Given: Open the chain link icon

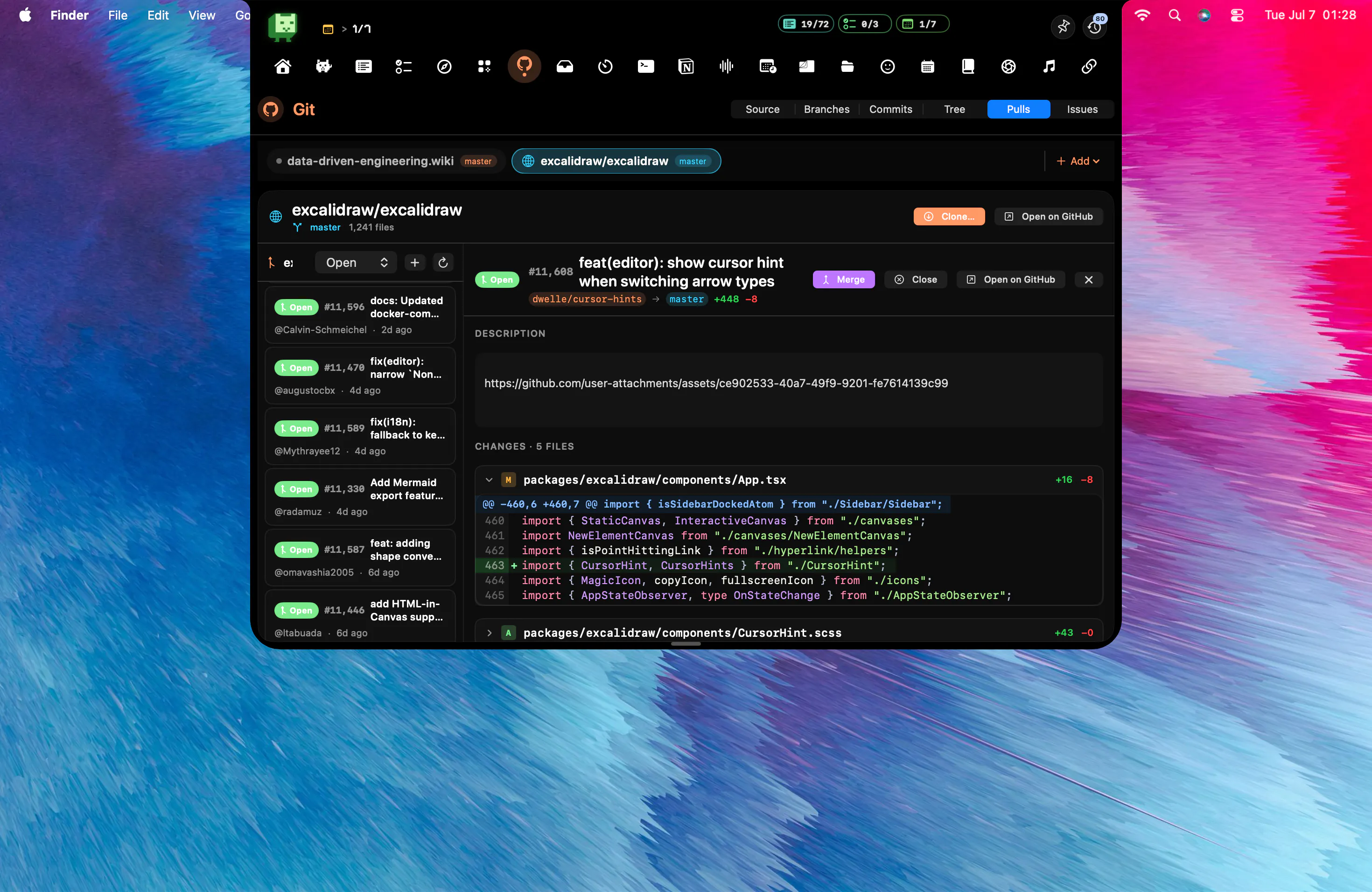Looking at the screenshot, I should point(1089,66).
